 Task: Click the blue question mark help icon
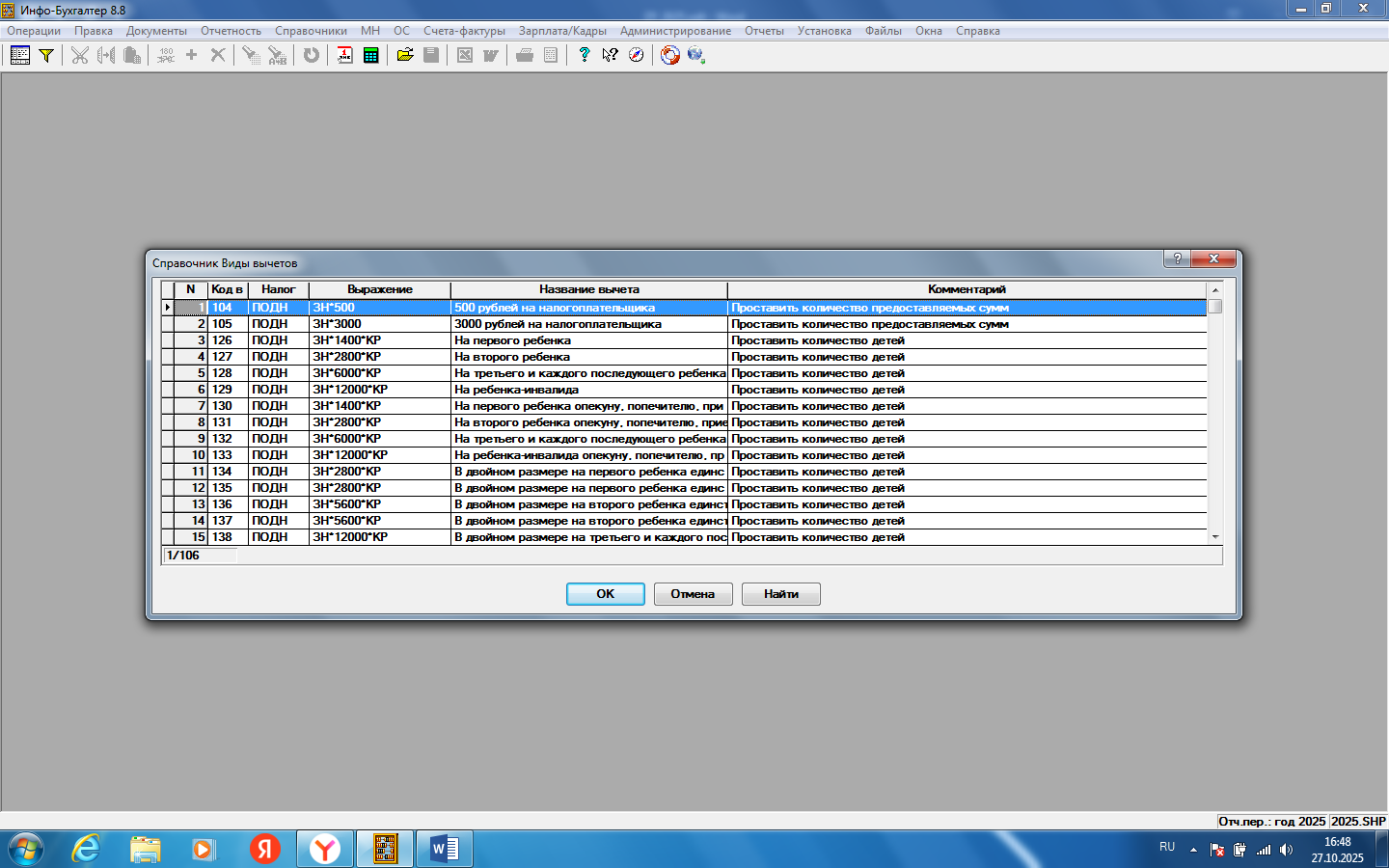click(x=584, y=55)
